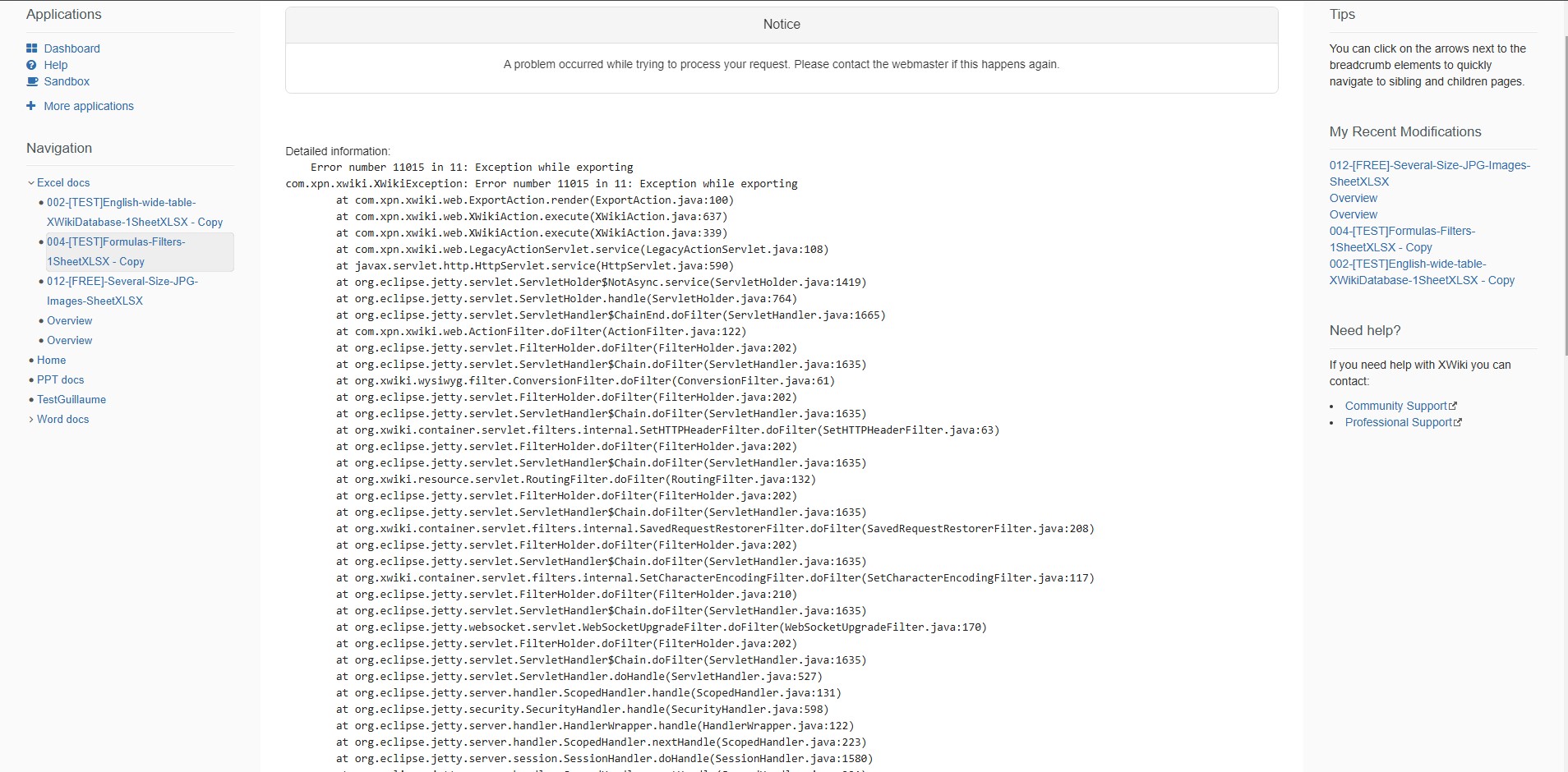This screenshot has height=772, width=1568.
Task: Click the Dashboard grid icon
Action: tap(32, 48)
